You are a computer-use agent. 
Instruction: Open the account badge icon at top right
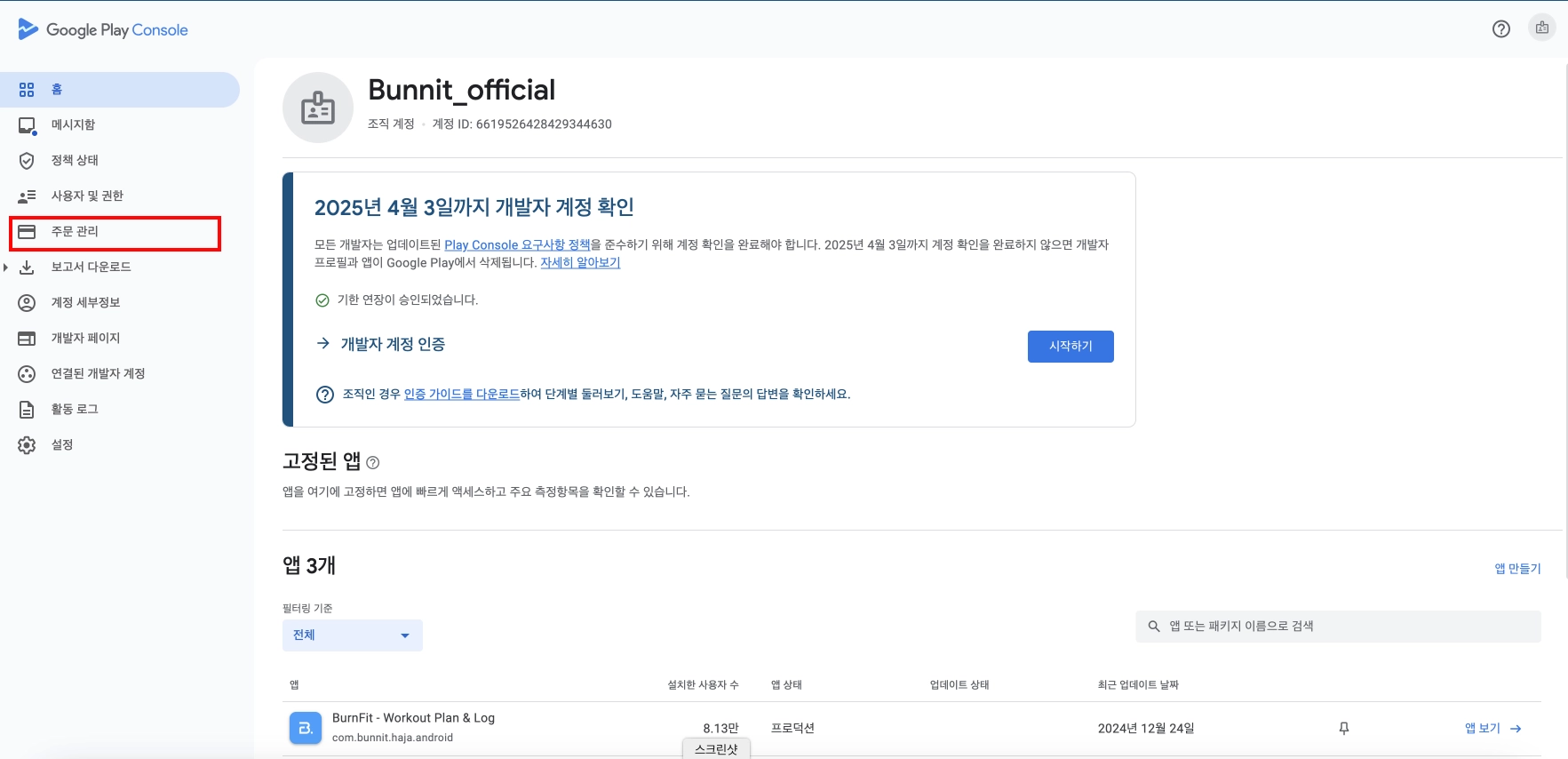pos(1542,28)
